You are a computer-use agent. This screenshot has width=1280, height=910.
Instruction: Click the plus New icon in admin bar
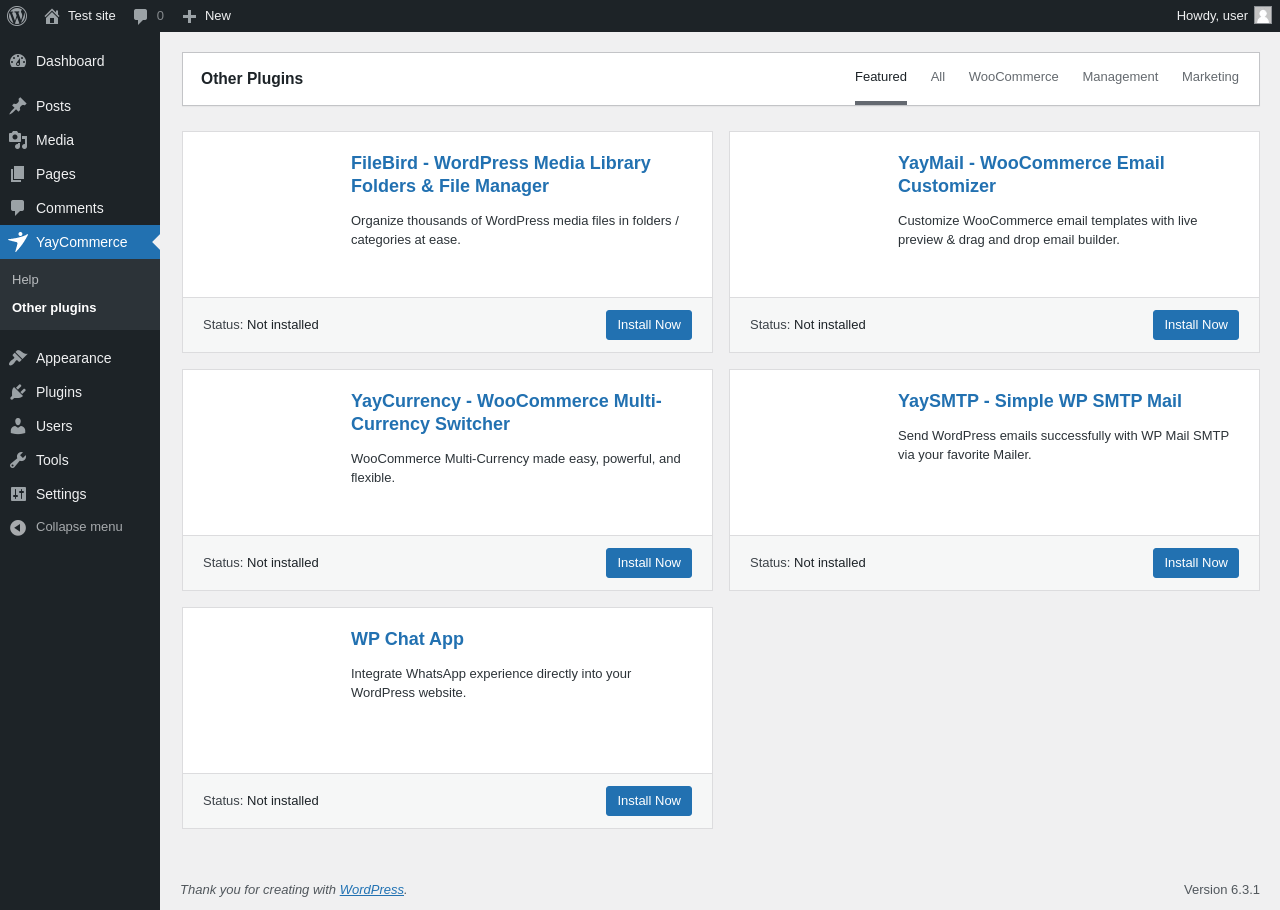(189, 16)
